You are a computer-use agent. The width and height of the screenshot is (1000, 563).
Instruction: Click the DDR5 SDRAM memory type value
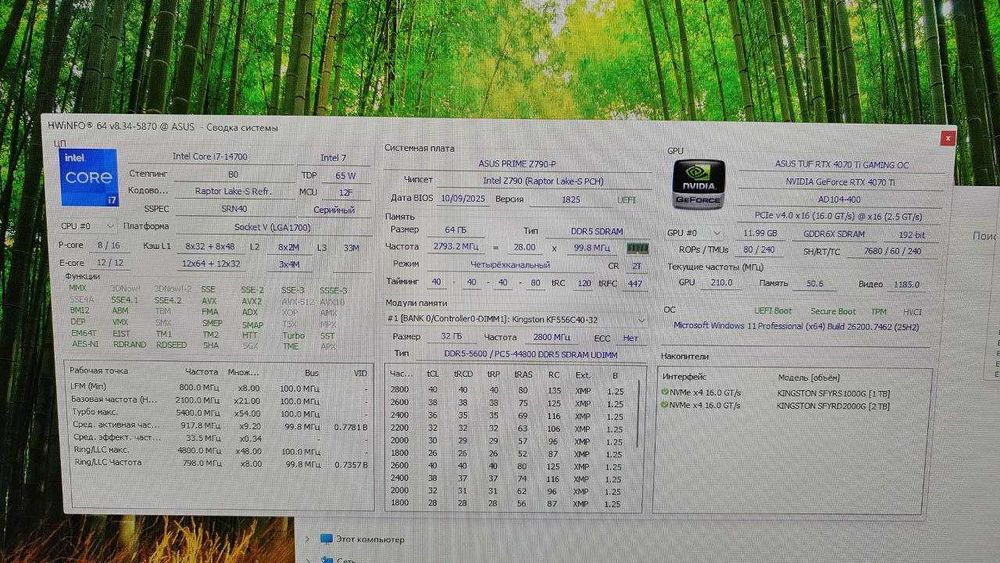pyautogui.click(x=597, y=231)
